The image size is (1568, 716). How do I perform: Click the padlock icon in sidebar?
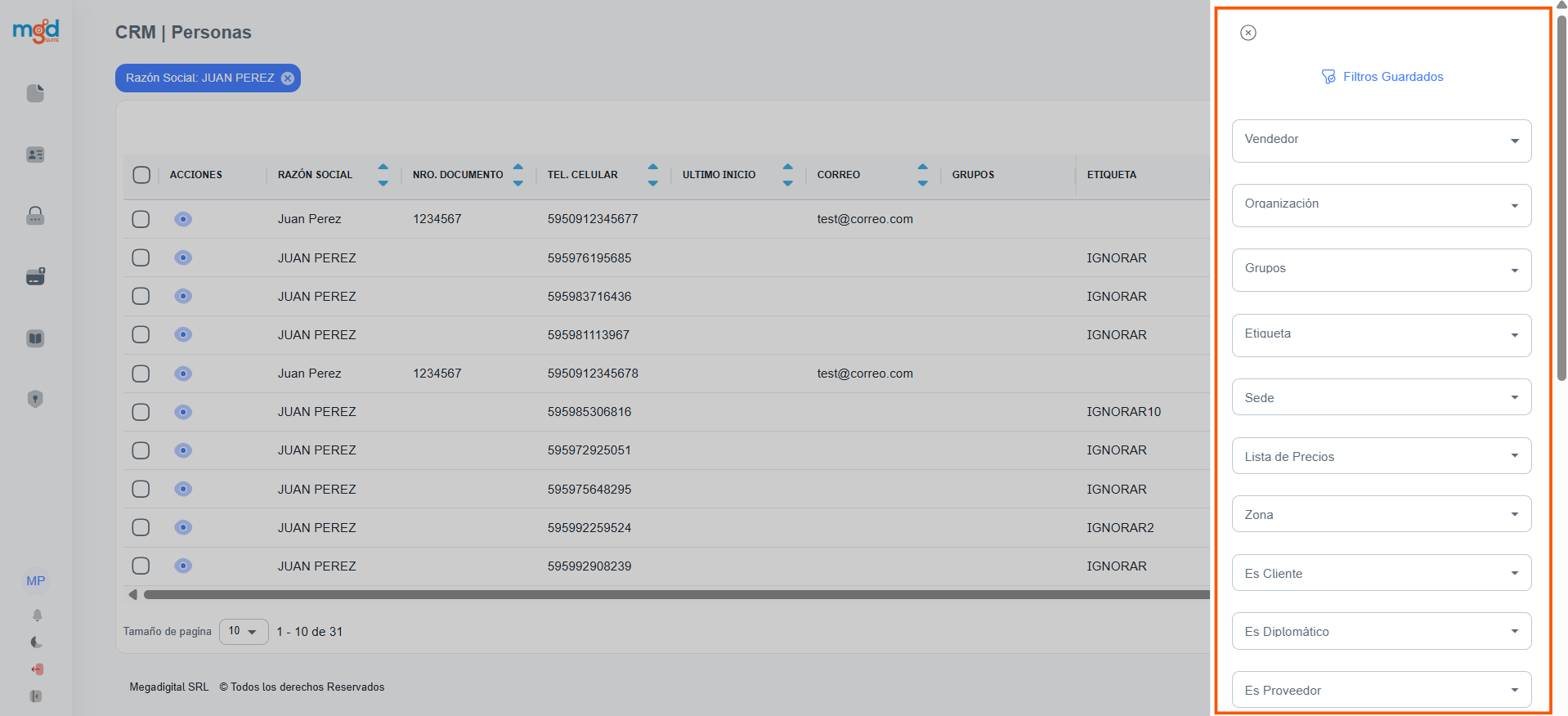[x=35, y=216]
